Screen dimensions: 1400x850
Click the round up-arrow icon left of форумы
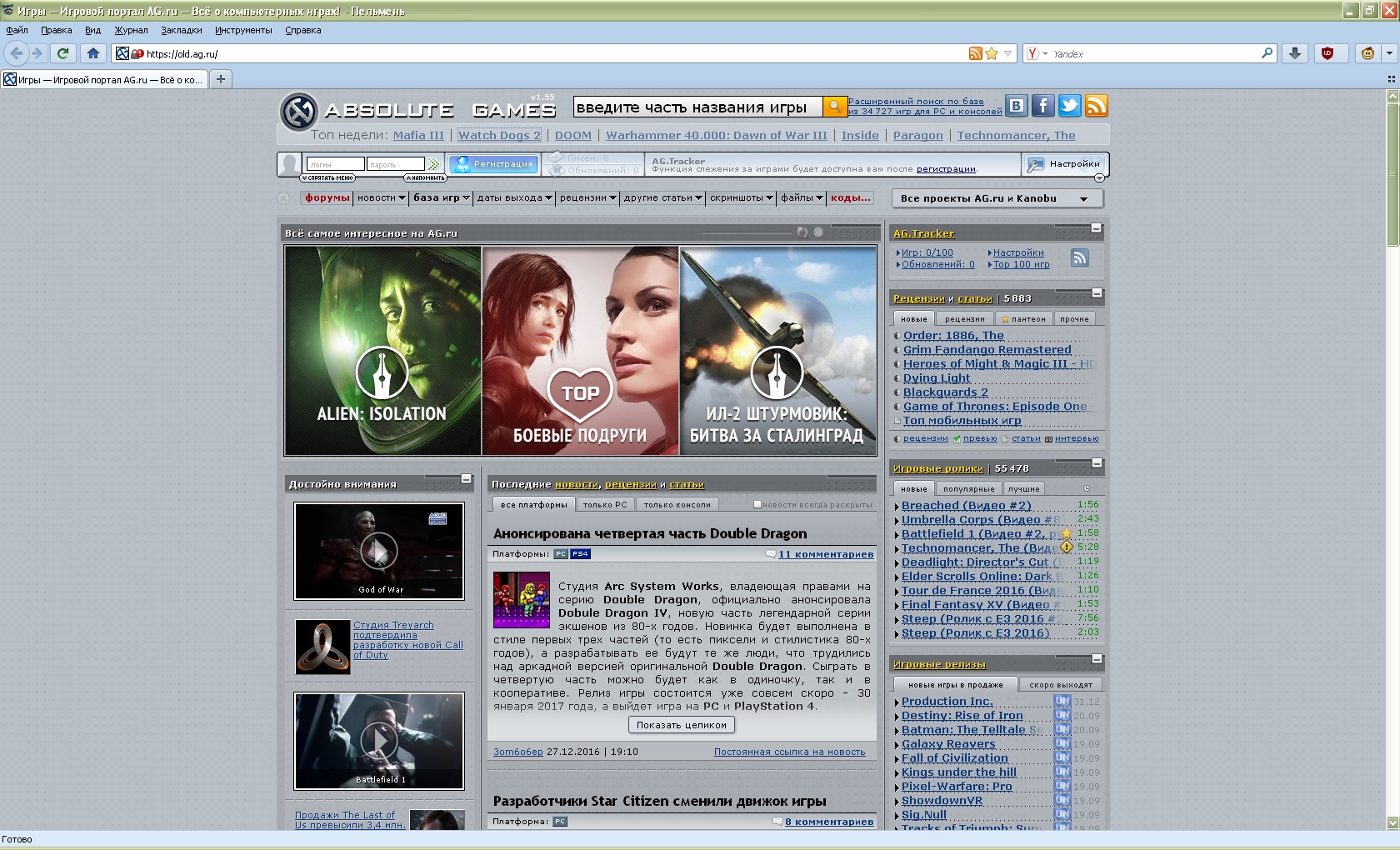click(283, 198)
